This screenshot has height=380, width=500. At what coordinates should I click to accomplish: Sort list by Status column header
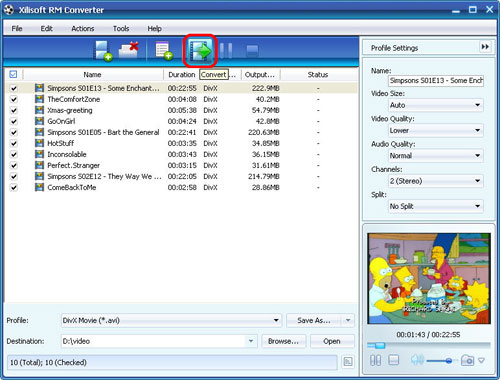coord(318,74)
